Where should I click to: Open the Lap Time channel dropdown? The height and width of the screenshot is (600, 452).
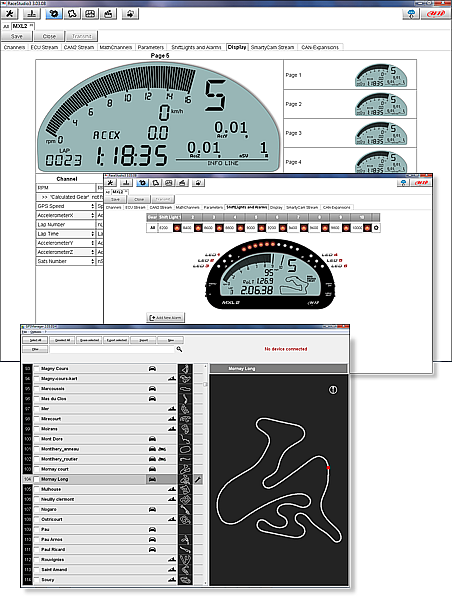65,233
